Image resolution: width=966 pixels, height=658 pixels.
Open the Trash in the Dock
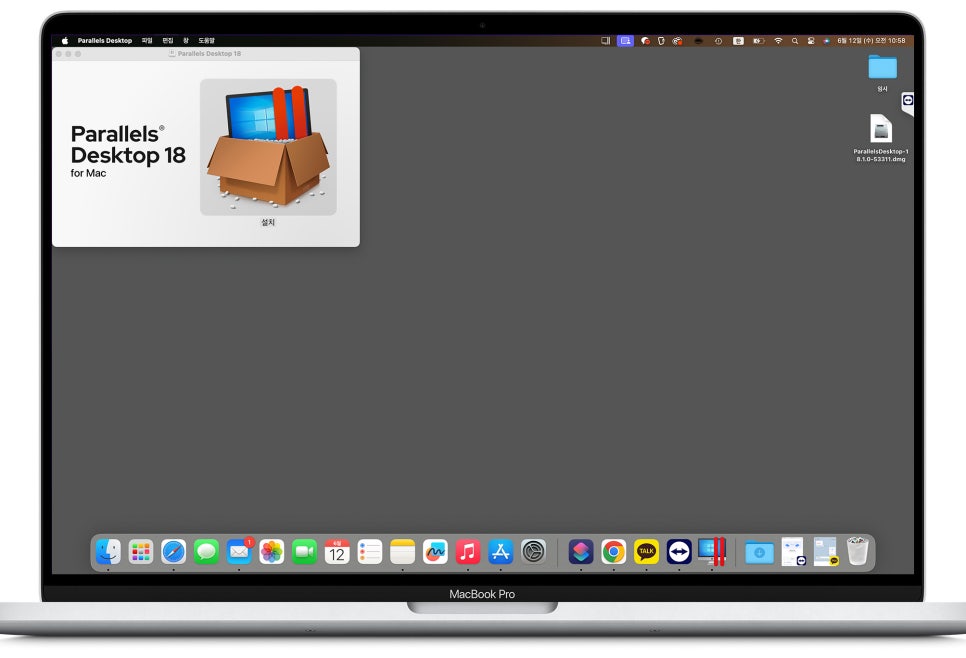858,551
